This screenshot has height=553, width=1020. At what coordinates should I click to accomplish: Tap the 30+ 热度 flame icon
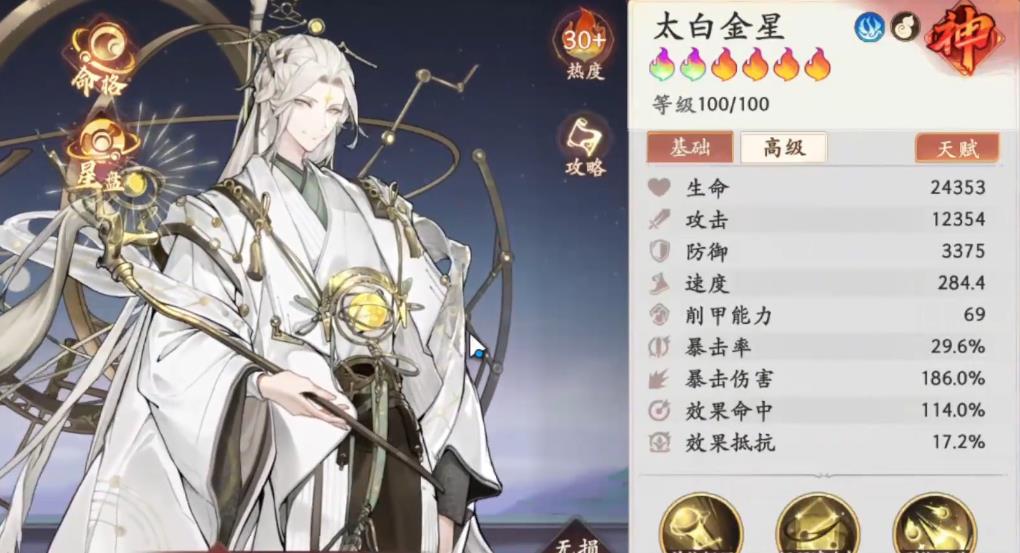click(x=584, y=47)
